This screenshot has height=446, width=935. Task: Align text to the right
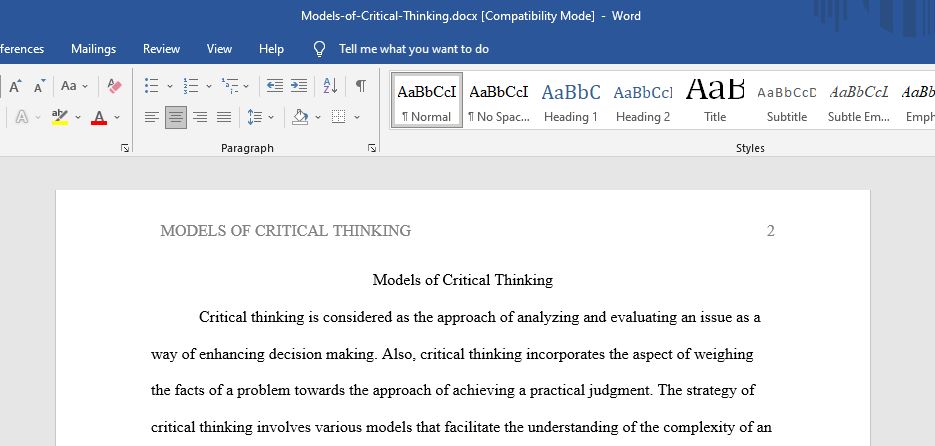click(x=200, y=117)
